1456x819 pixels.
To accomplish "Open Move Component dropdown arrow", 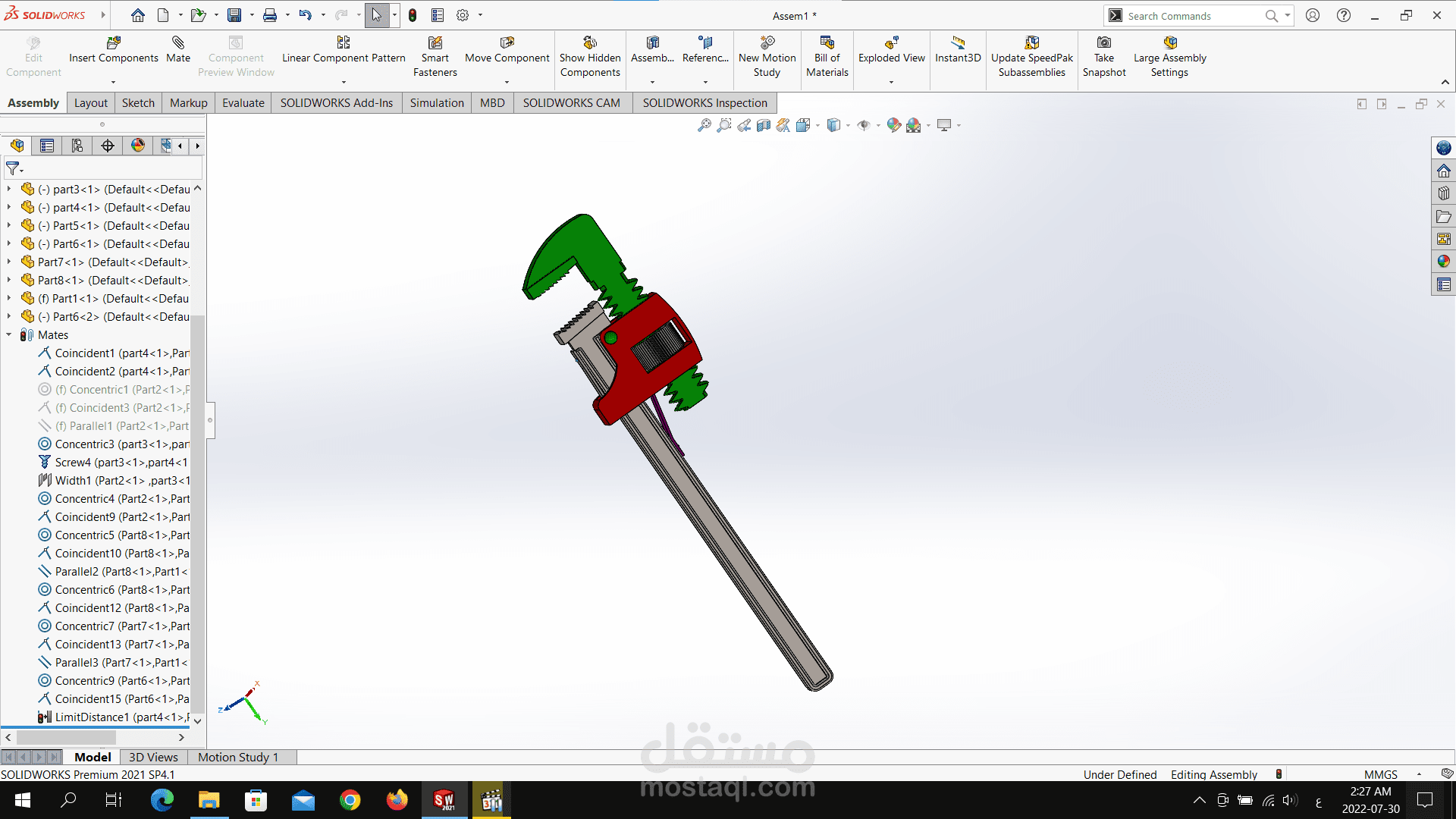I will 507,82.
